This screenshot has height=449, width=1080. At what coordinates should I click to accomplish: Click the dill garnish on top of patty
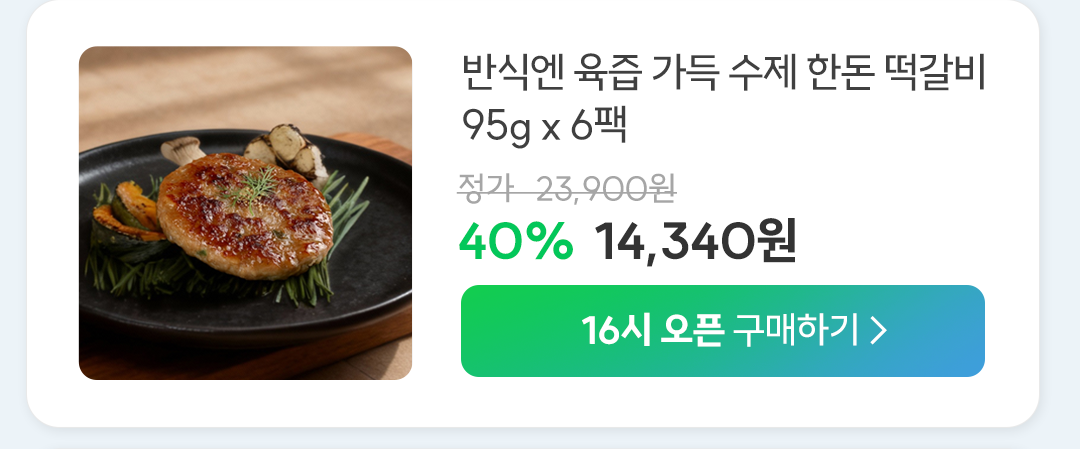click(x=251, y=186)
